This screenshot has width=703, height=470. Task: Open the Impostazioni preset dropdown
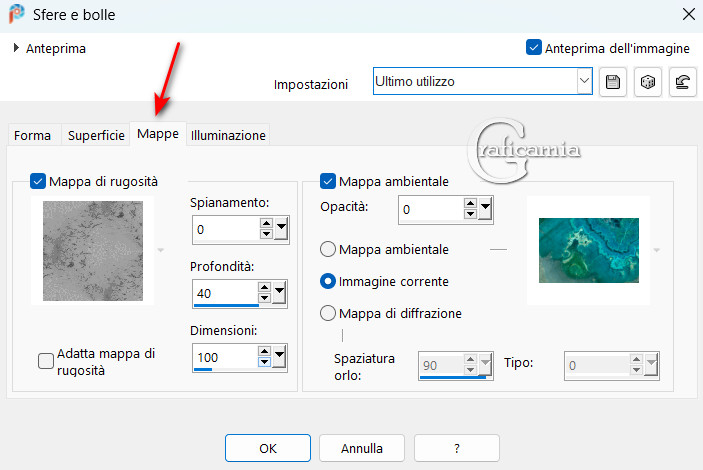pyautogui.click(x=584, y=81)
